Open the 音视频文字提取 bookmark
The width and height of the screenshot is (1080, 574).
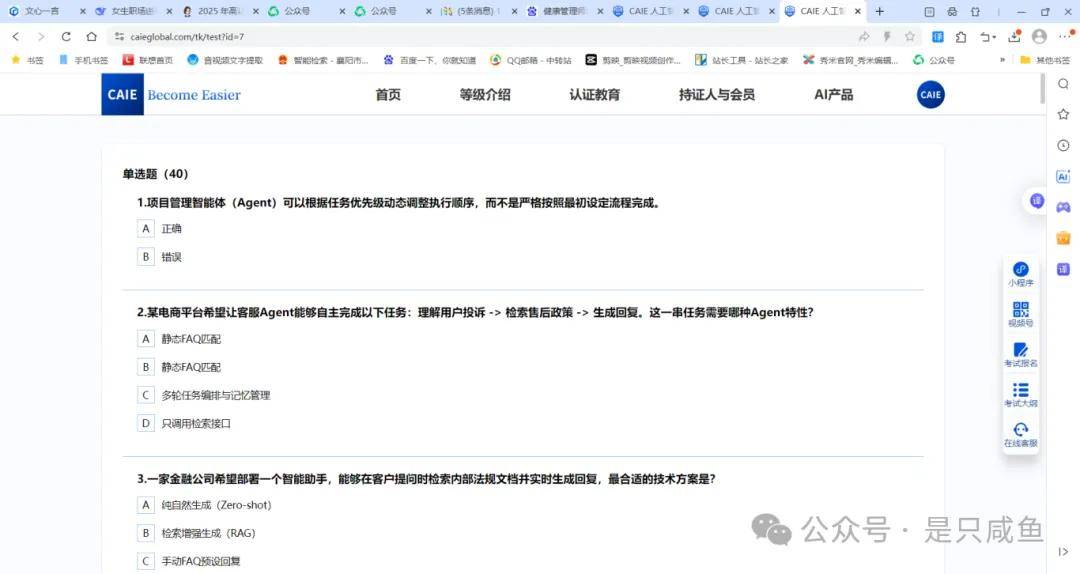(225, 60)
